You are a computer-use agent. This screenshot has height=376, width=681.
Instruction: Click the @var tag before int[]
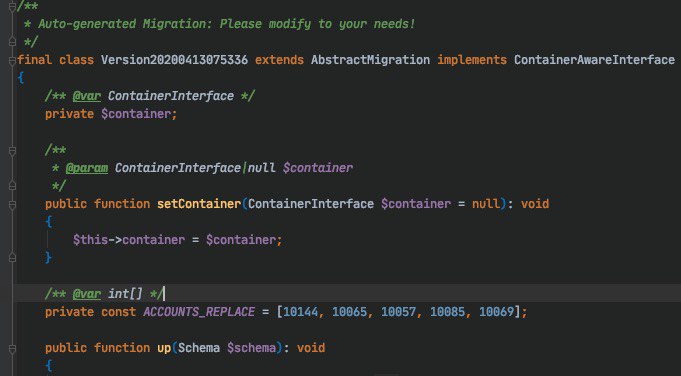[x=86, y=294]
